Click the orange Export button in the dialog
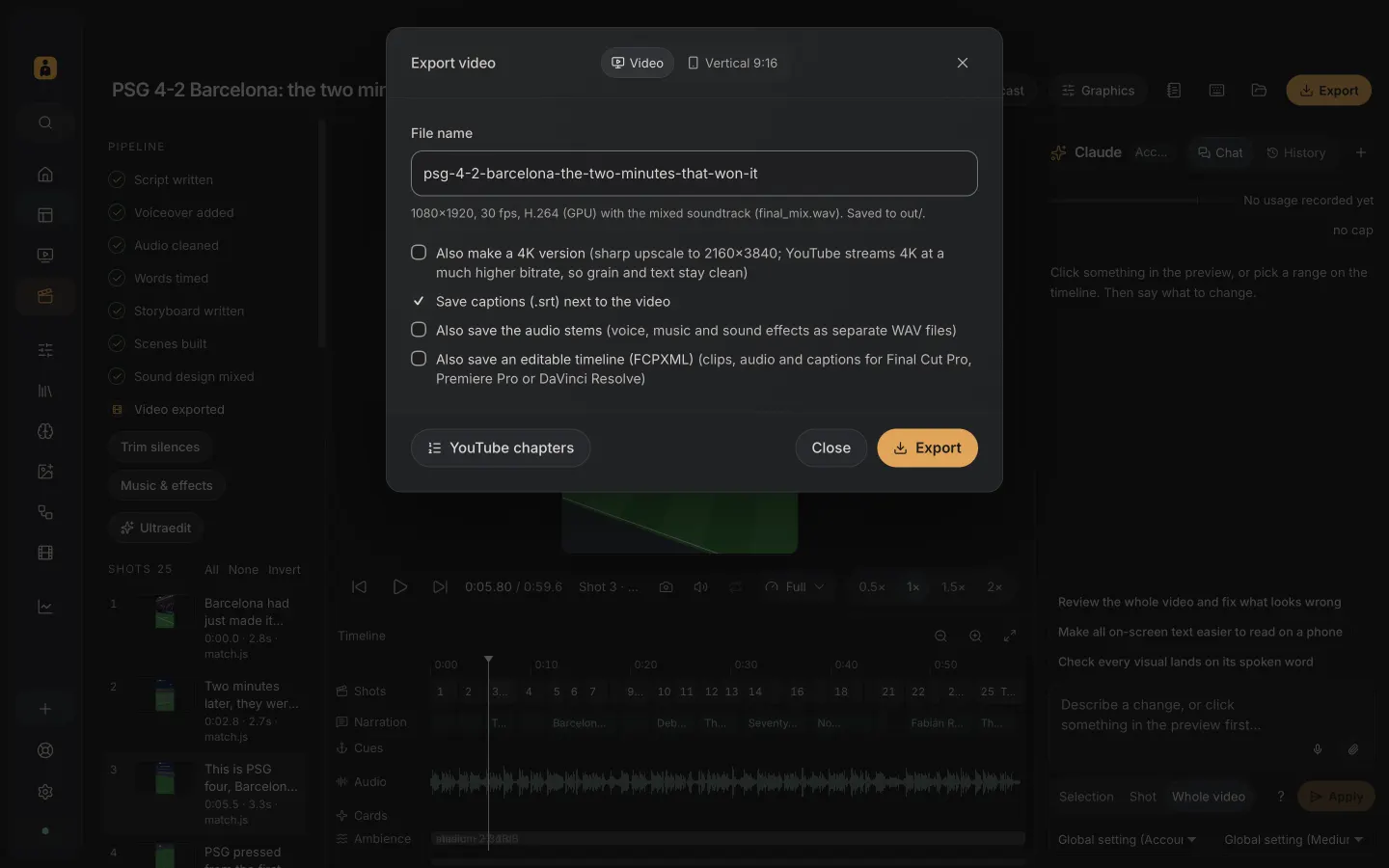Image resolution: width=1389 pixels, height=868 pixels. pyautogui.click(x=927, y=448)
